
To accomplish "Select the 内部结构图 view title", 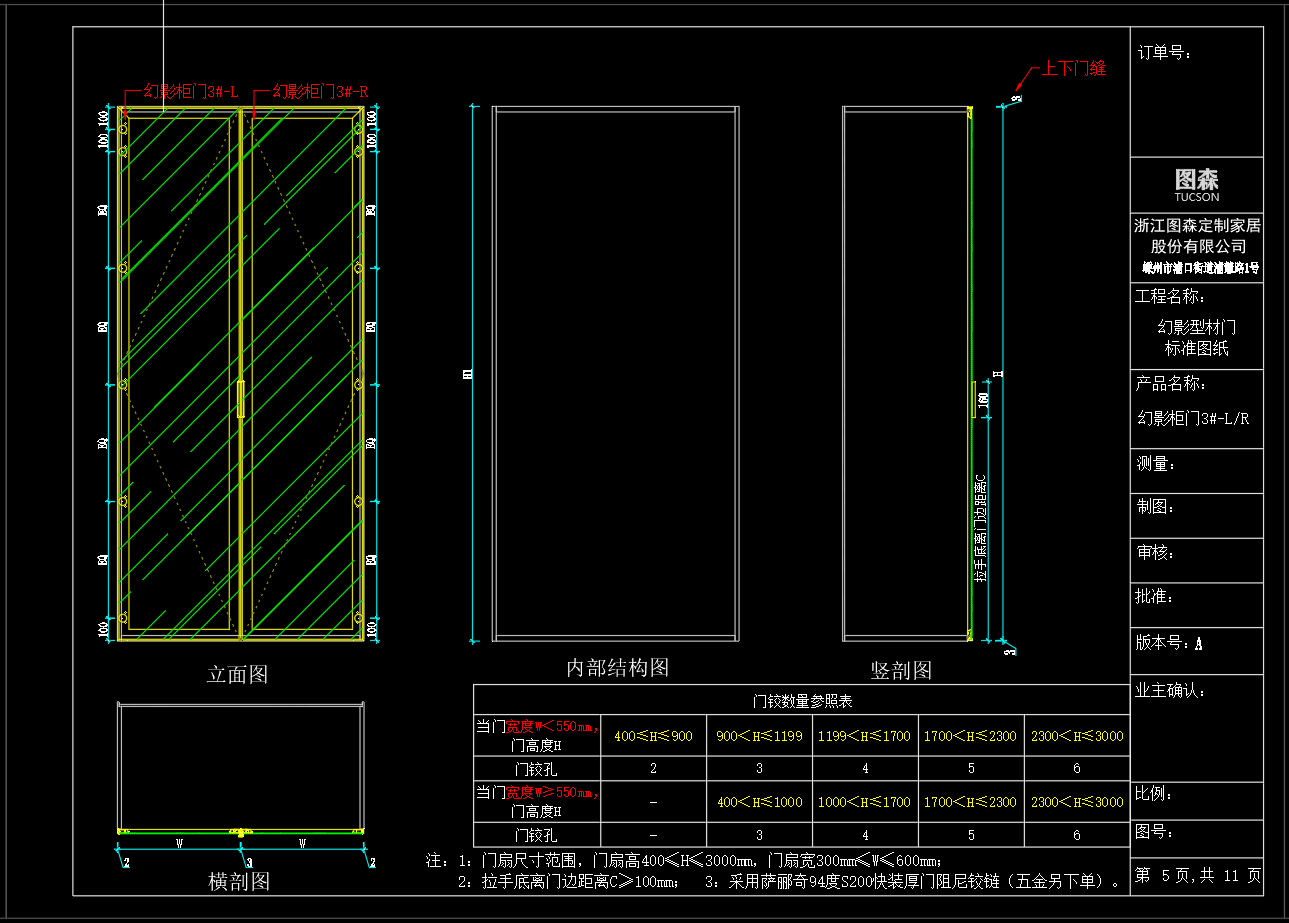I will 617,668.
